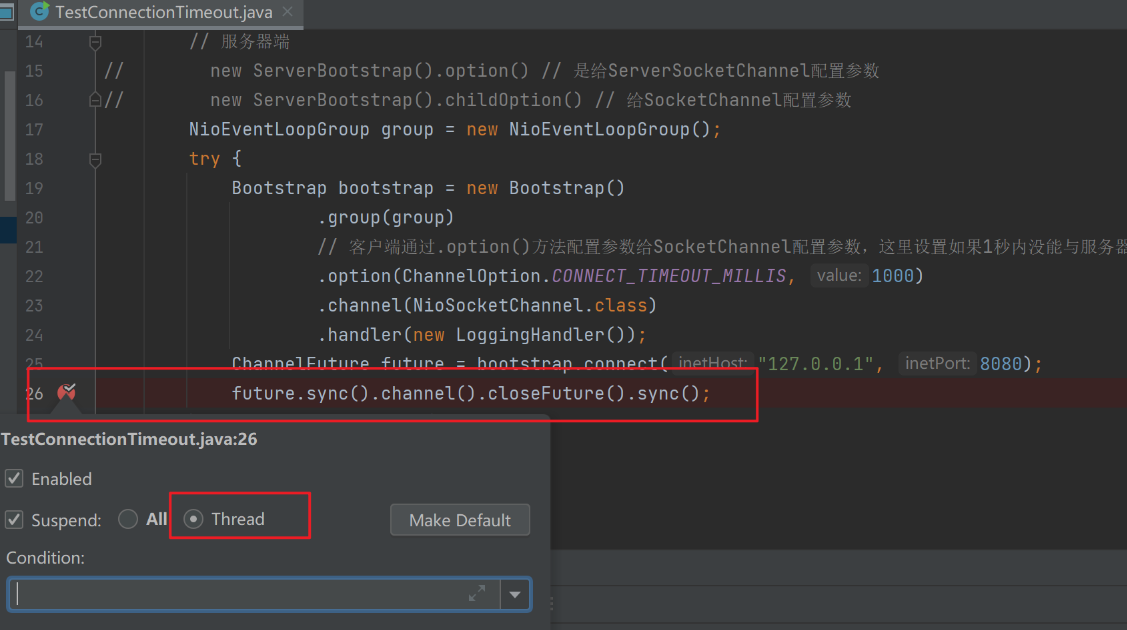Select the Thread suspend radio button
This screenshot has height=630, width=1127.
click(x=194, y=519)
